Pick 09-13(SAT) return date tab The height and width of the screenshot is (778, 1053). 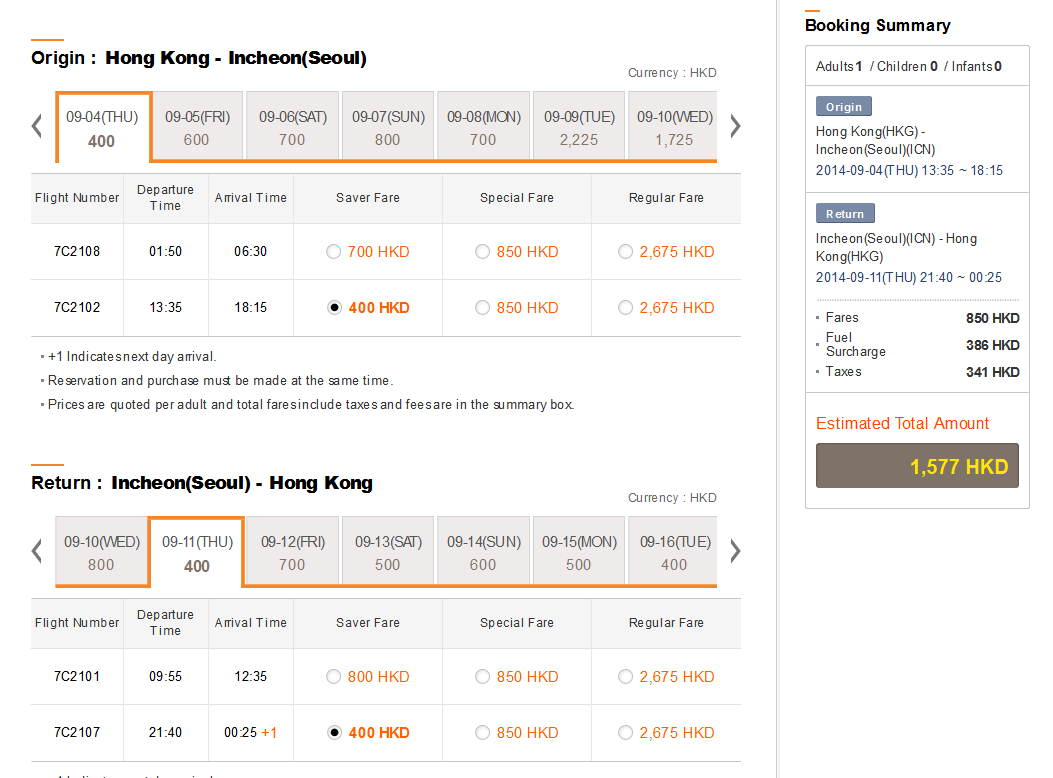388,552
